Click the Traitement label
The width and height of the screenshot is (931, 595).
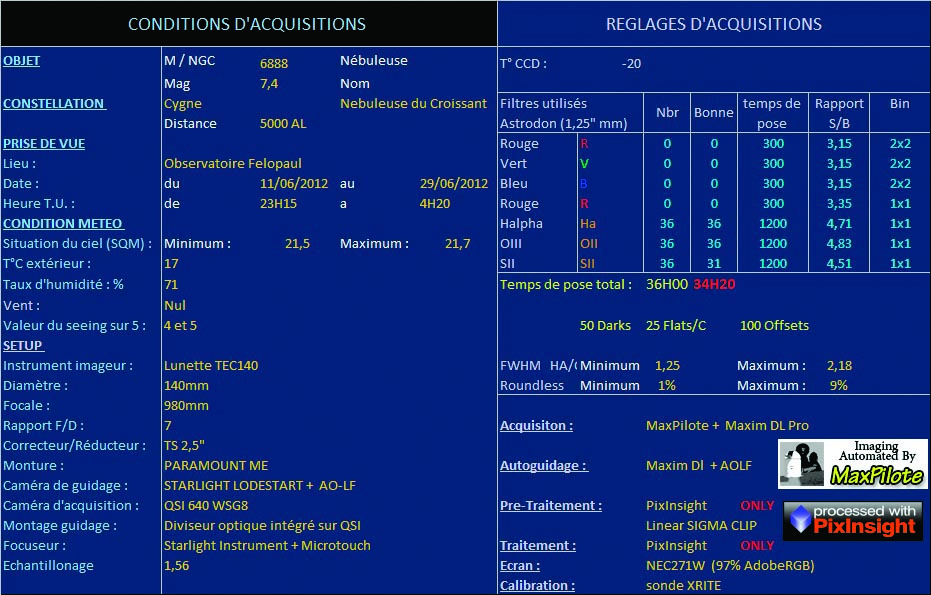tap(537, 545)
